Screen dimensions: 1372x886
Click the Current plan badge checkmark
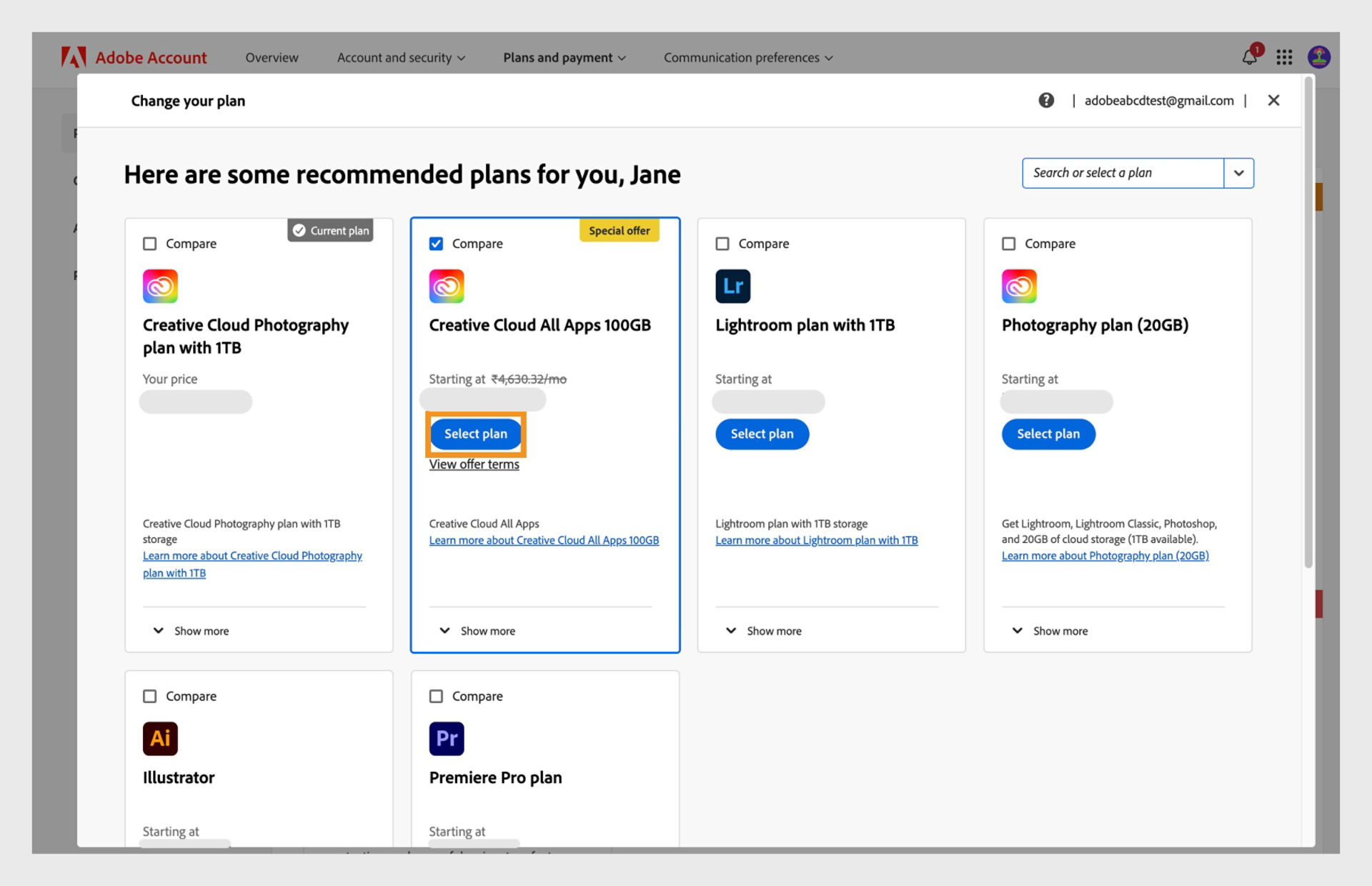tap(299, 231)
